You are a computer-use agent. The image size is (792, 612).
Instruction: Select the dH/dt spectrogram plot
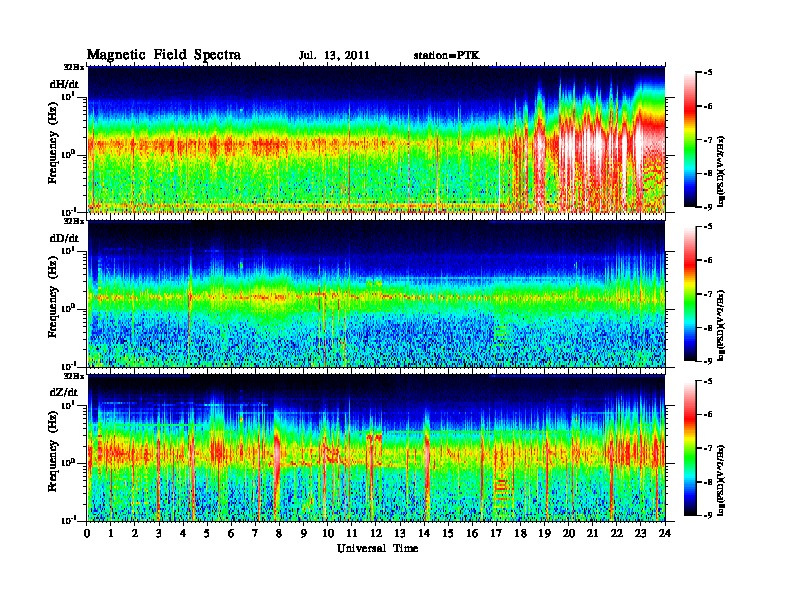(x=376, y=139)
